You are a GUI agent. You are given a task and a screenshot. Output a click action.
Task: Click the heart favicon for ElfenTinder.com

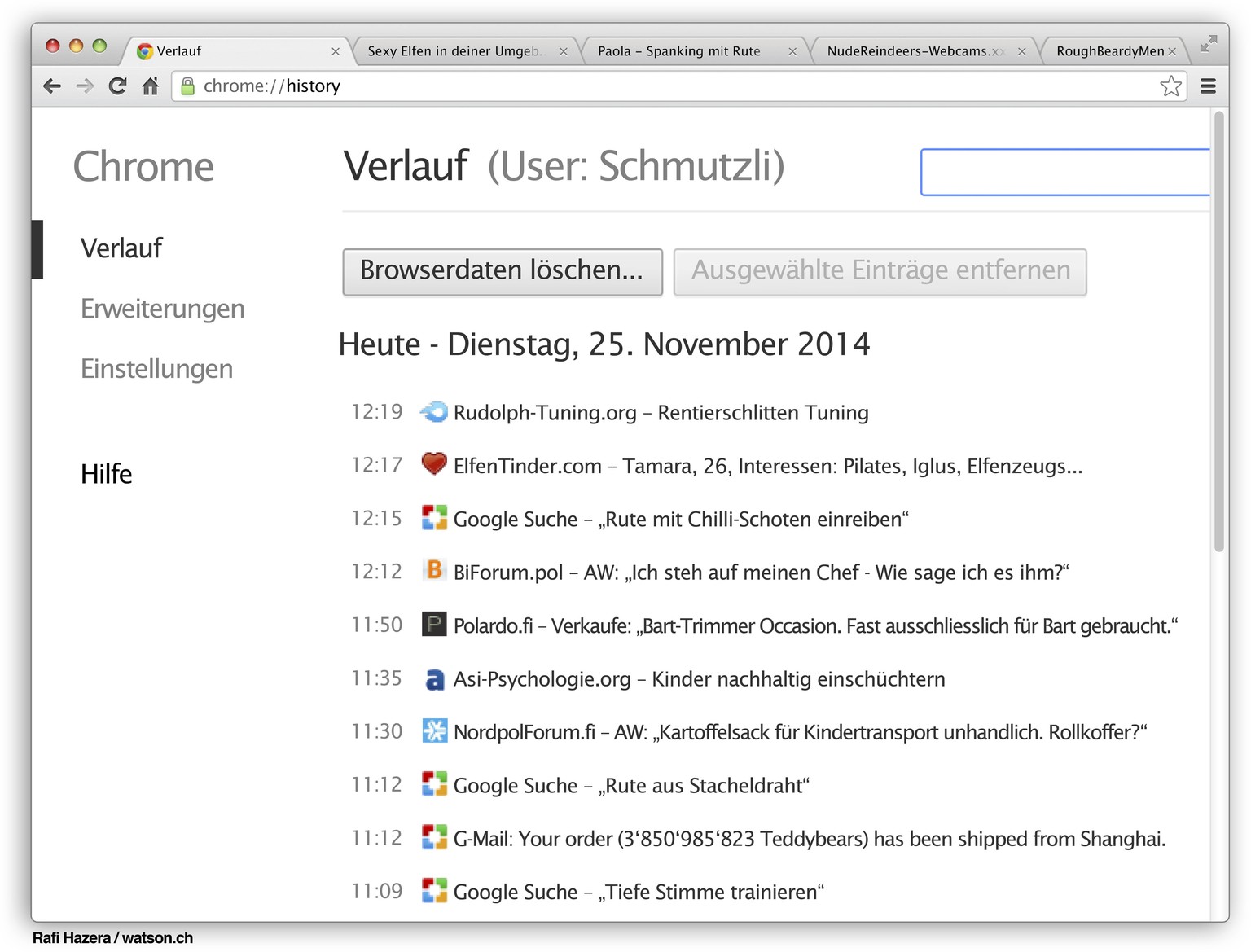pyautogui.click(x=434, y=464)
